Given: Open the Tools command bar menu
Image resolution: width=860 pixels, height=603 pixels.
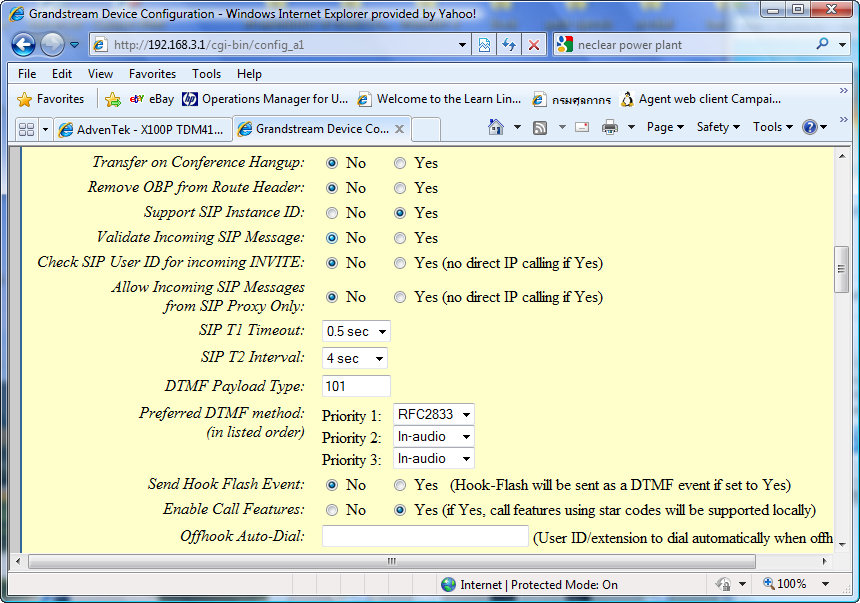Looking at the screenshot, I should 773,127.
